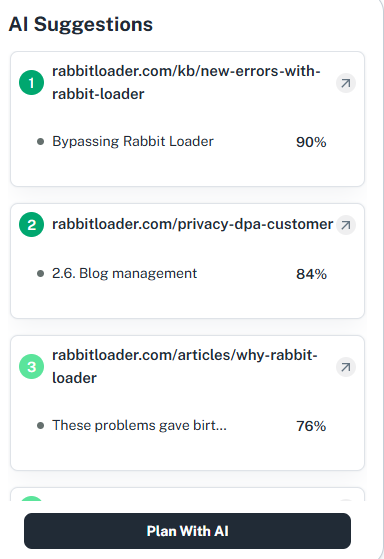Select the 2.6. Blog management suggestion
The image size is (384, 559).
124,273
